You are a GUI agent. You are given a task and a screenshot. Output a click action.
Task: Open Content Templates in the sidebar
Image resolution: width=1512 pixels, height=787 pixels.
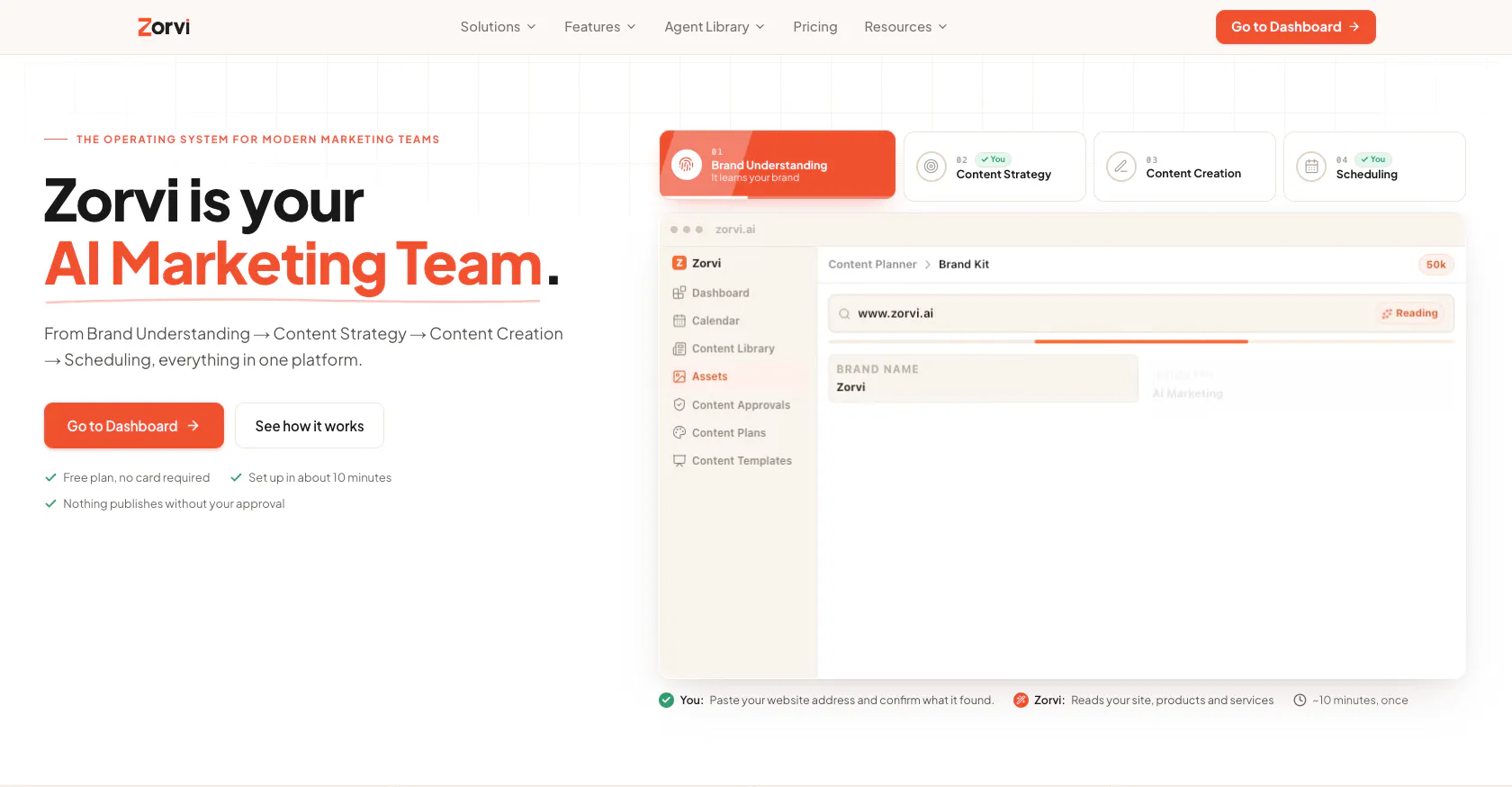[x=742, y=461]
